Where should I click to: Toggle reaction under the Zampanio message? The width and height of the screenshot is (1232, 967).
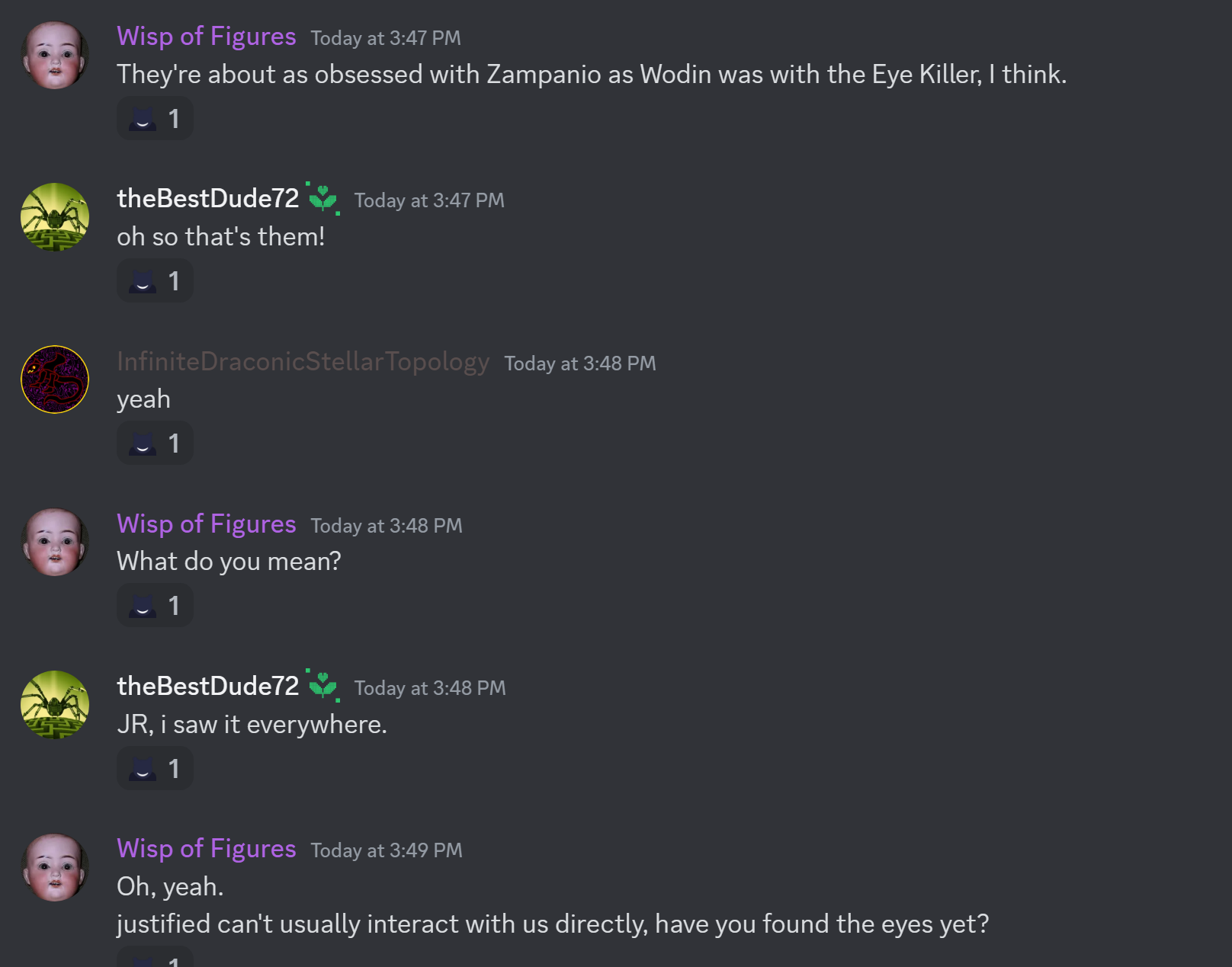155,119
